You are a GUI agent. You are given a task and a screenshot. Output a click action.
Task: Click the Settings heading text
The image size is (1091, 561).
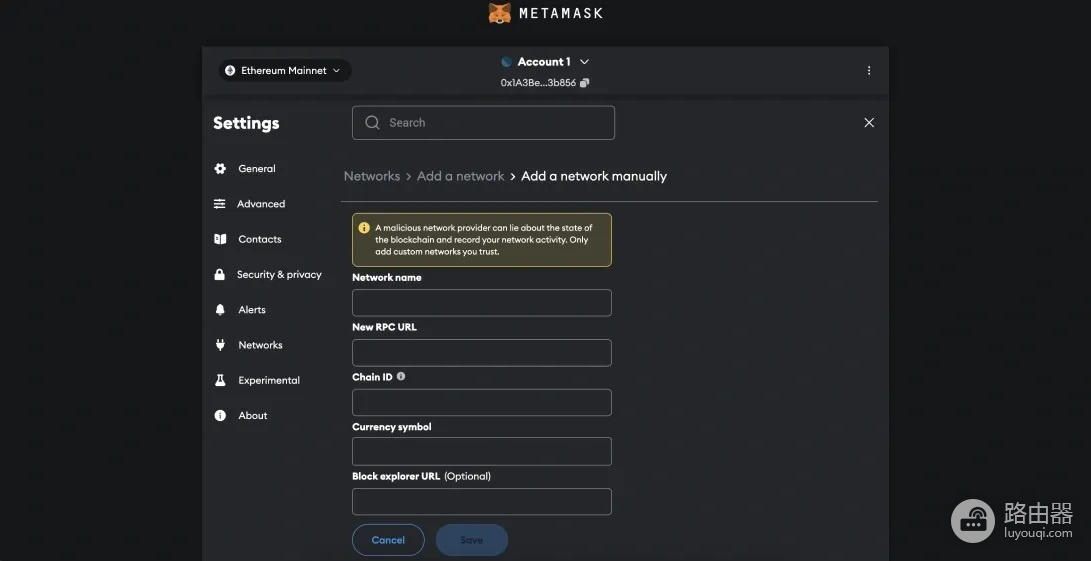(x=246, y=123)
